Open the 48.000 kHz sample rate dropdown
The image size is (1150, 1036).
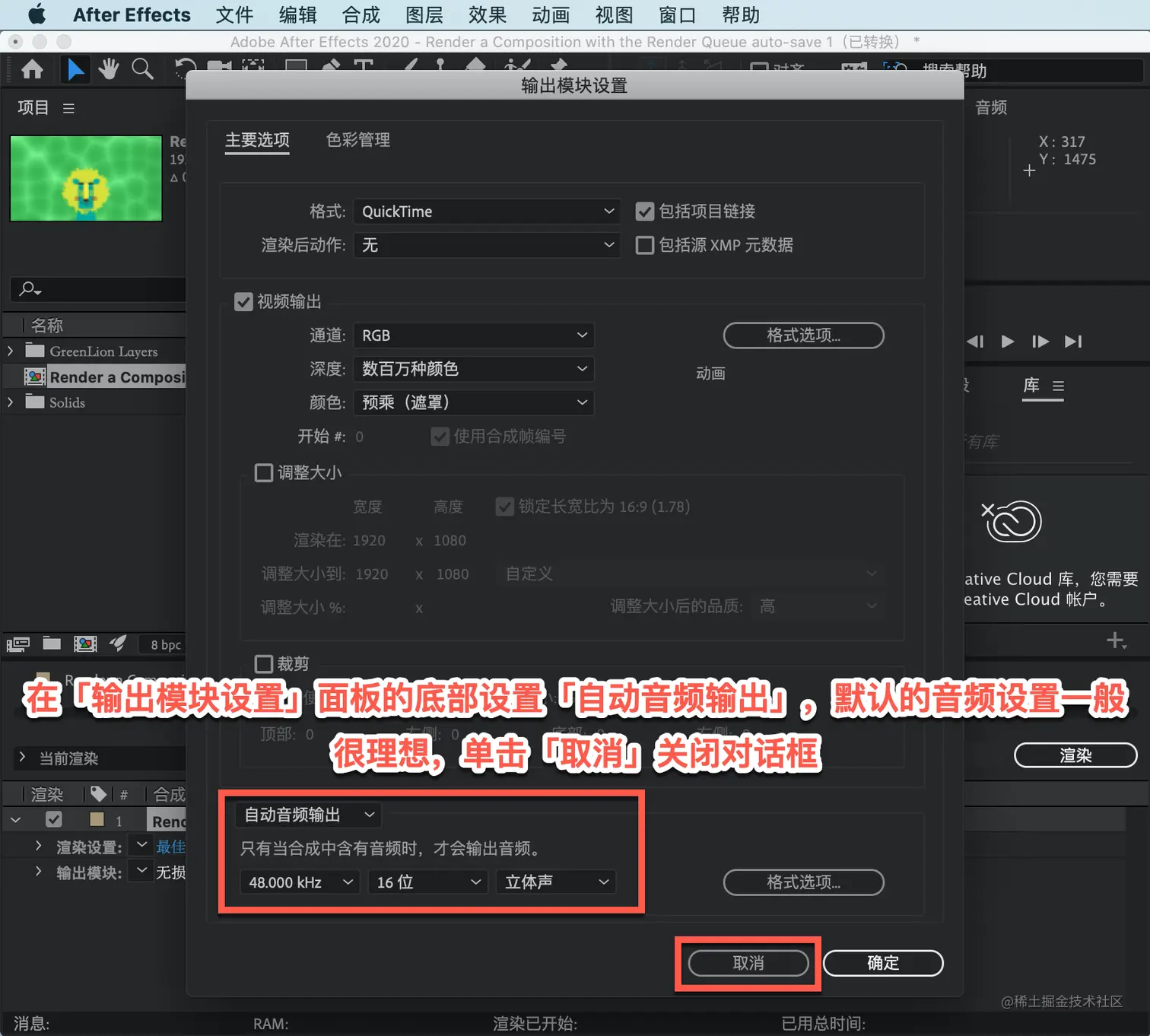click(x=300, y=882)
